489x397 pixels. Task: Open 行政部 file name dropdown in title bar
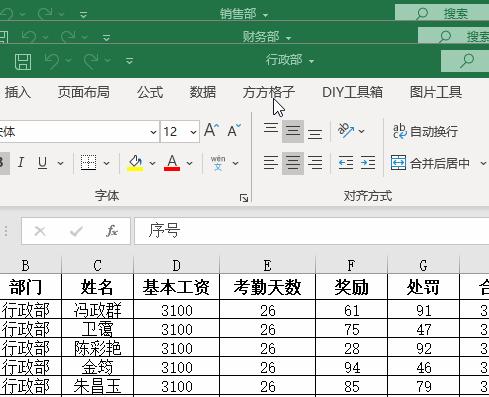pos(311,61)
